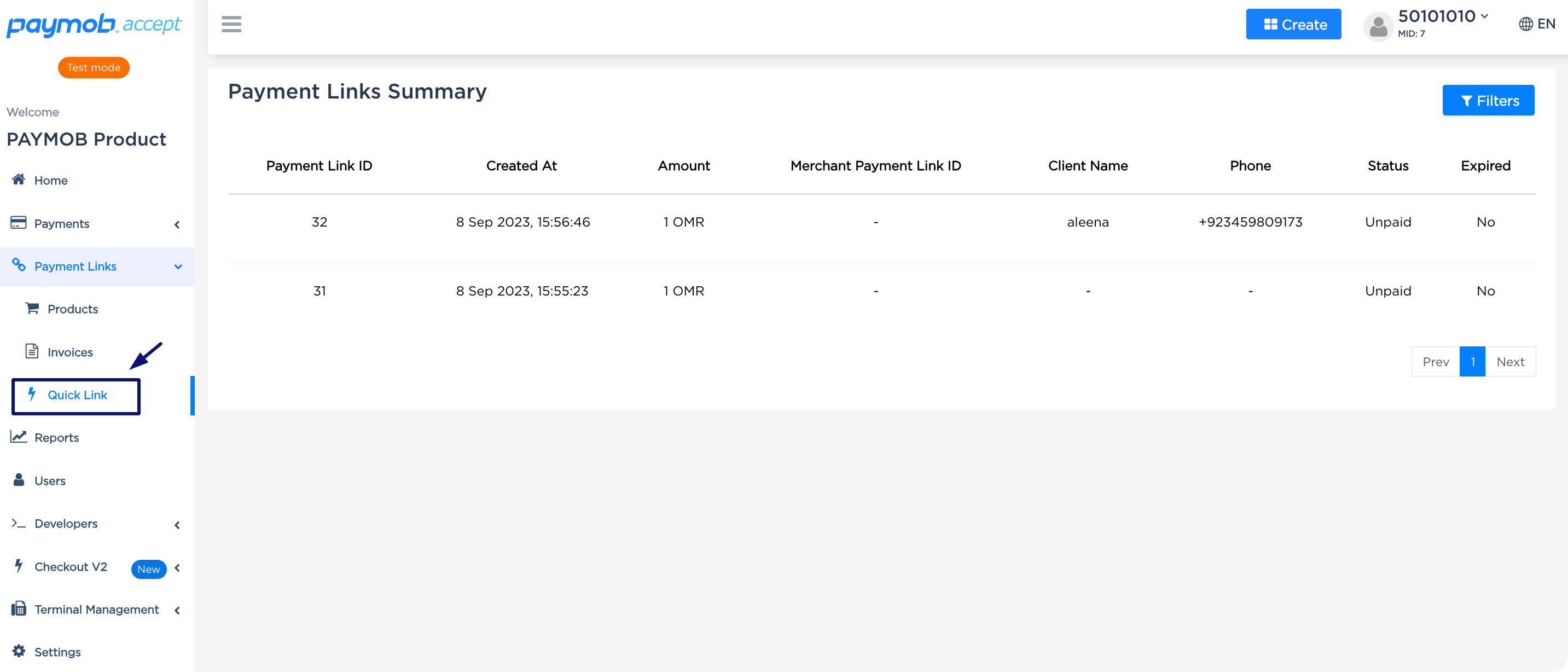Screen dimensions: 1568x672
Task: Click the Payments card icon
Action: point(18,223)
